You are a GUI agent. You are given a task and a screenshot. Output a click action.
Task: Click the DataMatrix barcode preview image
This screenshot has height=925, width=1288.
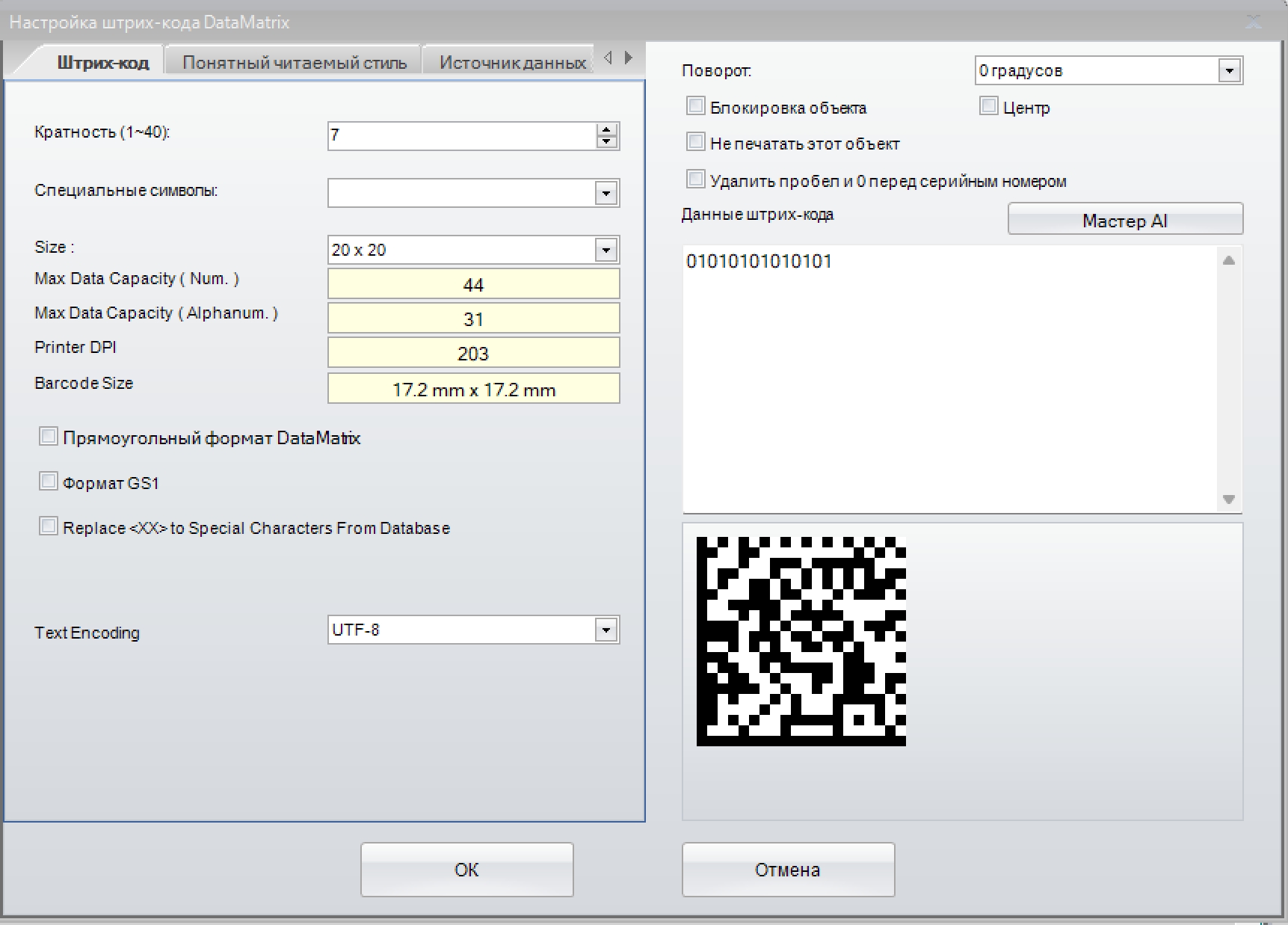pyautogui.click(x=801, y=641)
